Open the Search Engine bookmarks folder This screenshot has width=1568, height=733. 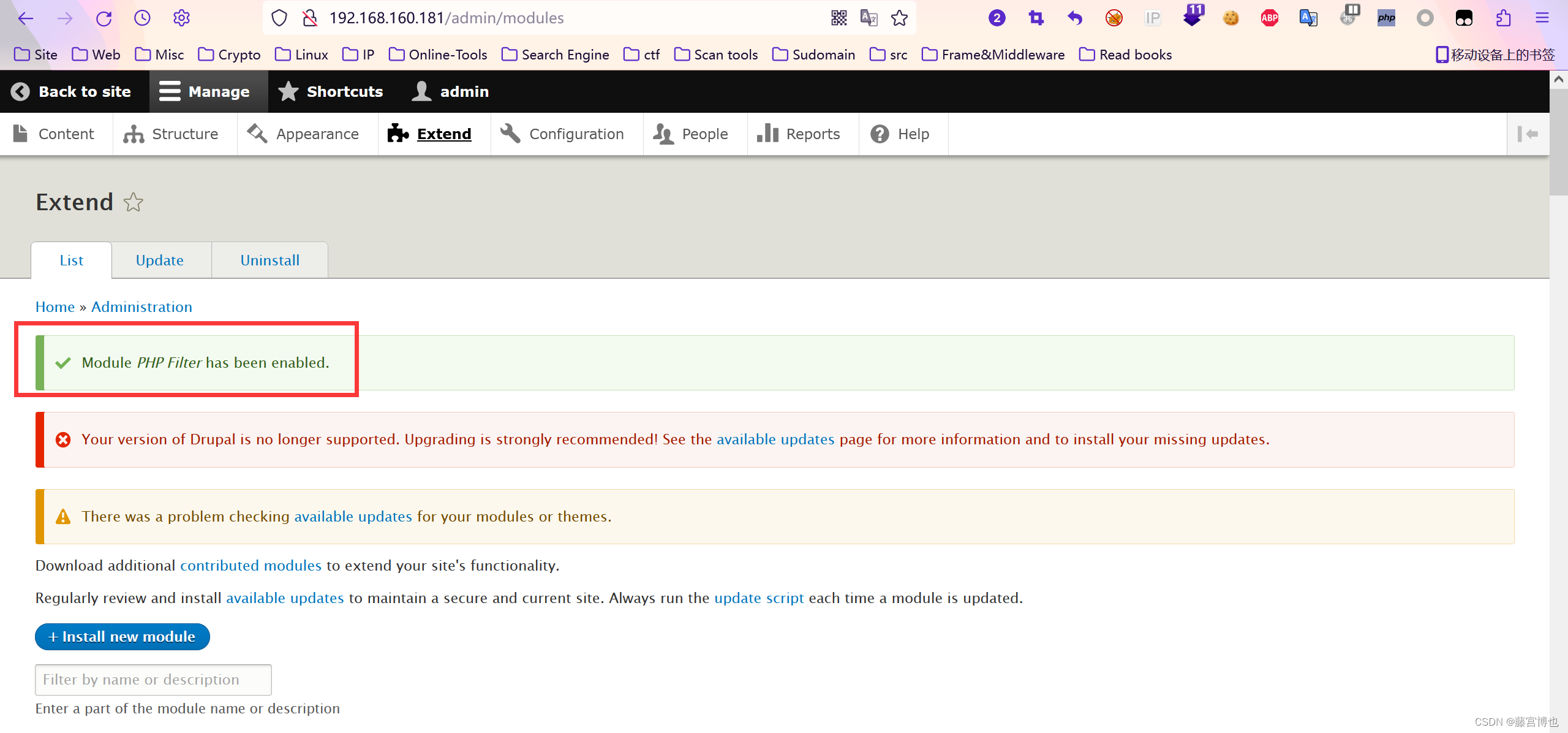[555, 55]
